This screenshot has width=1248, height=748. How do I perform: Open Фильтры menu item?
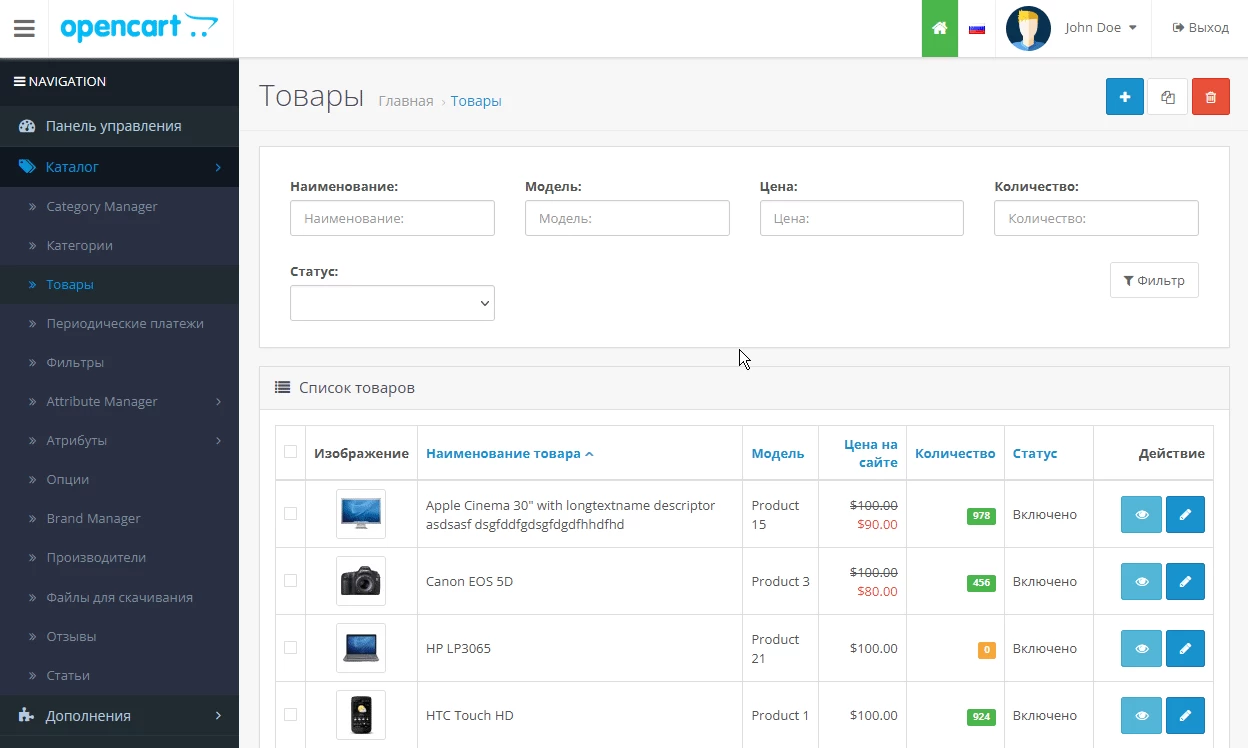(119, 362)
